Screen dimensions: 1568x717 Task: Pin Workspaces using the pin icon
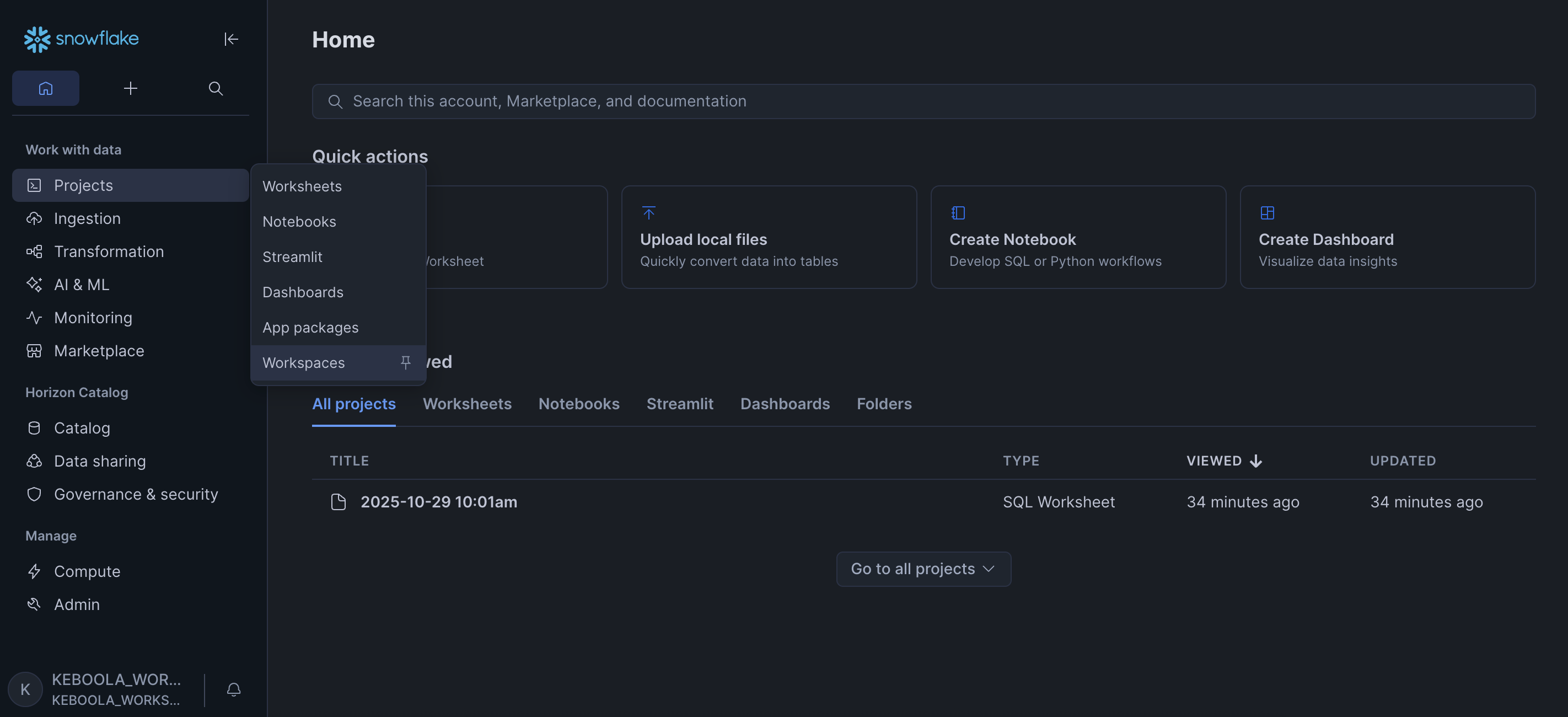point(405,362)
